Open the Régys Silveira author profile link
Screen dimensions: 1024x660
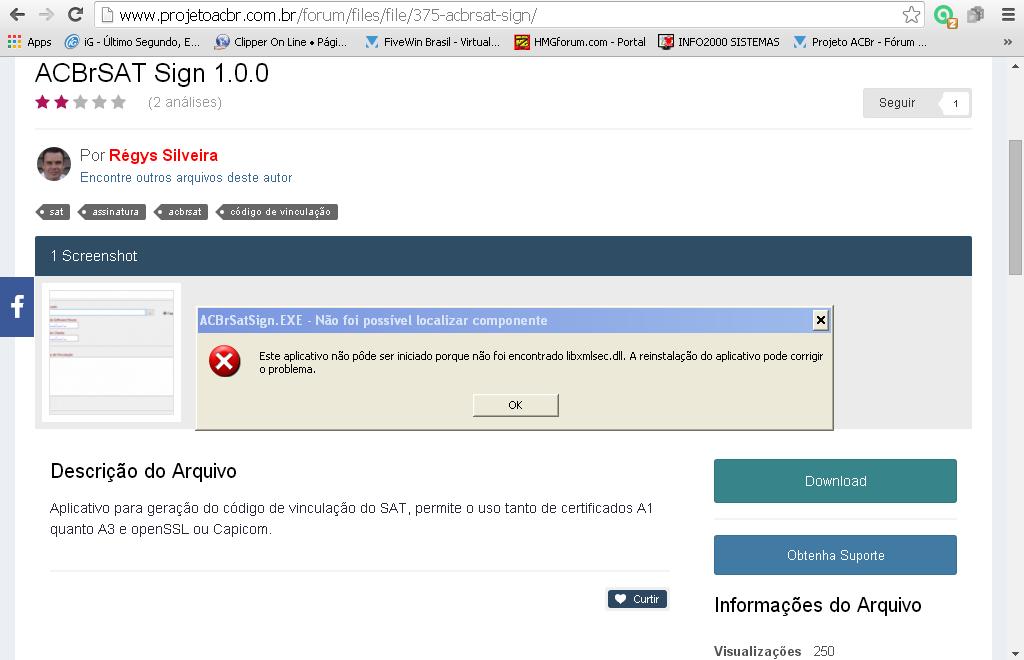[163, 155]
